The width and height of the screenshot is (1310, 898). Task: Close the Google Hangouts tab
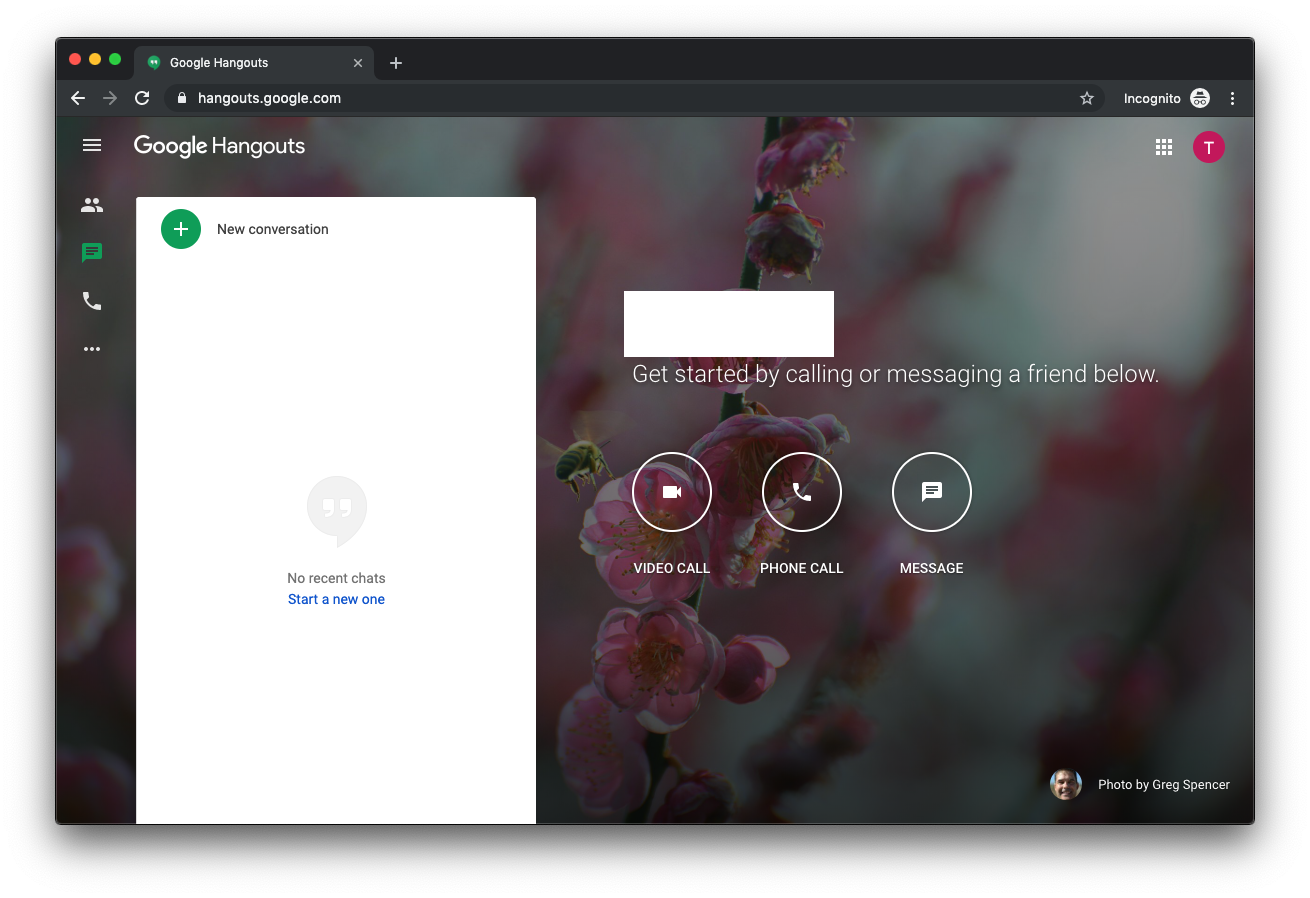[358, 63]
